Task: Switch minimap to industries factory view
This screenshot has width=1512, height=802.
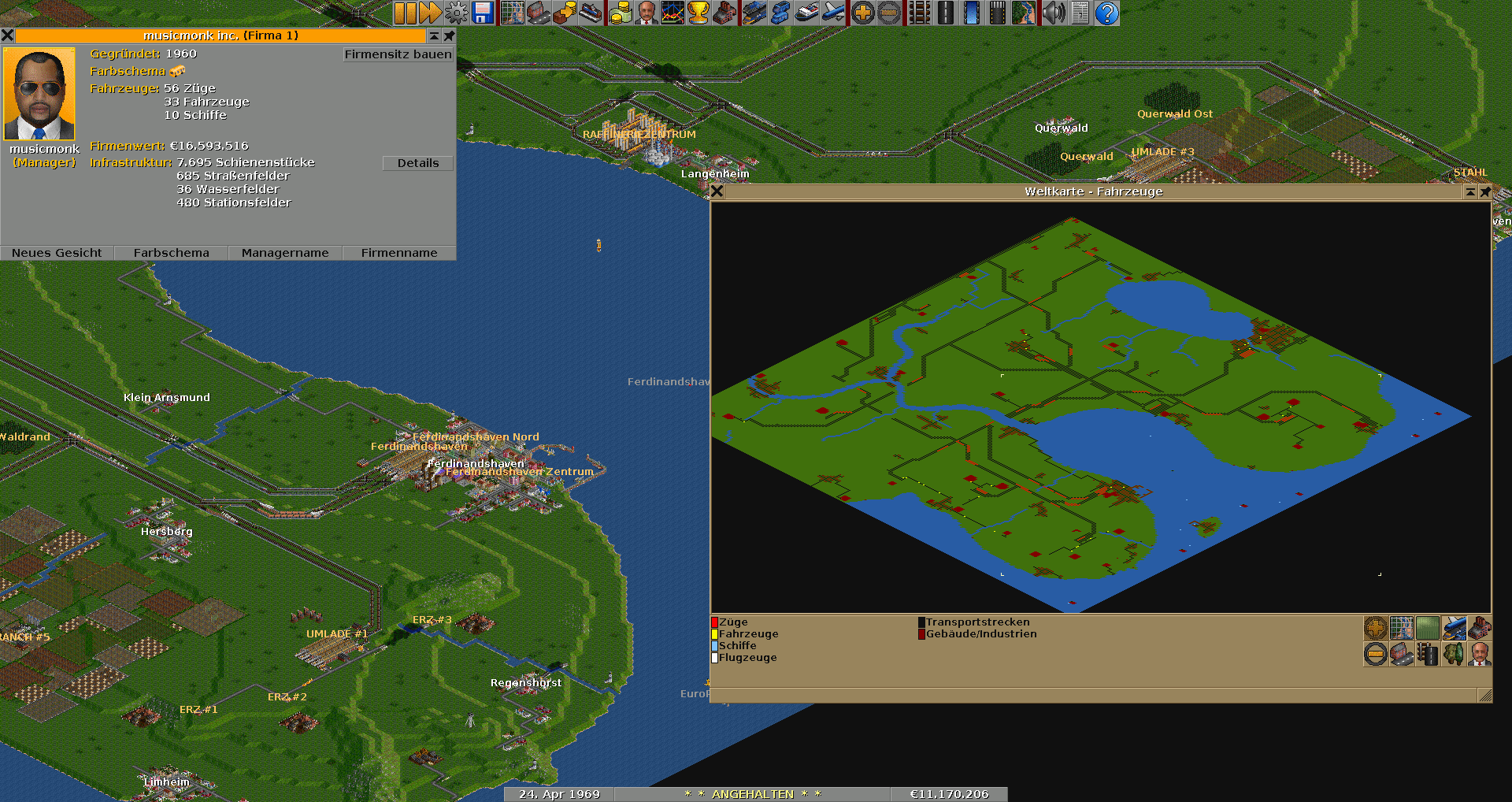Action: click(x=1479, y=628)
